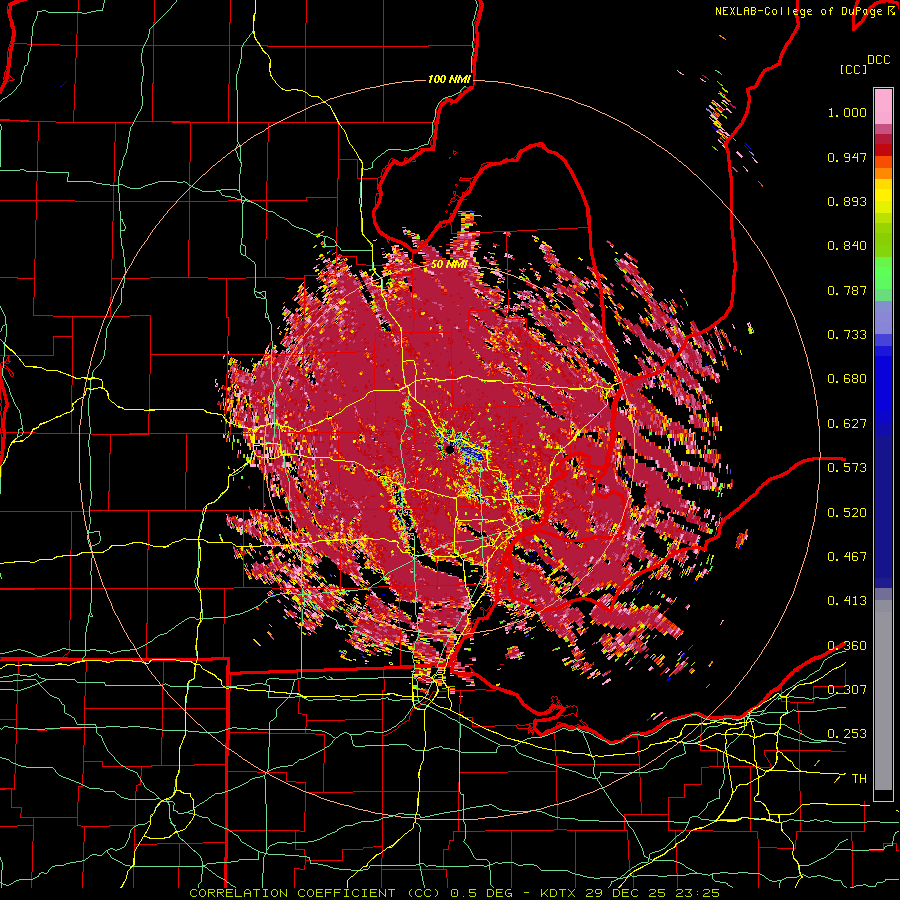Click the 100 NMI range ring label

point(449,79)
